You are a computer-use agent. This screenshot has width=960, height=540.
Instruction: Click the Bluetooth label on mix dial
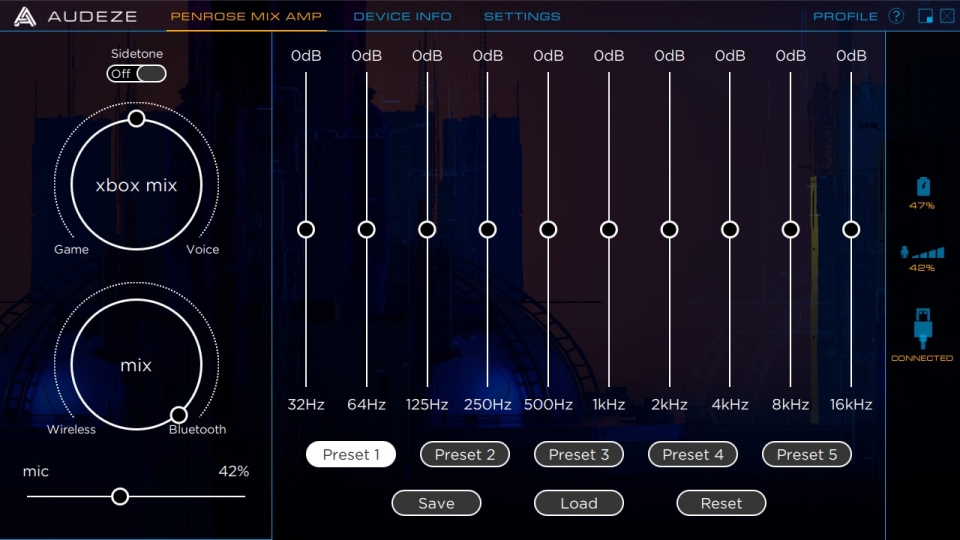[197, 429]
